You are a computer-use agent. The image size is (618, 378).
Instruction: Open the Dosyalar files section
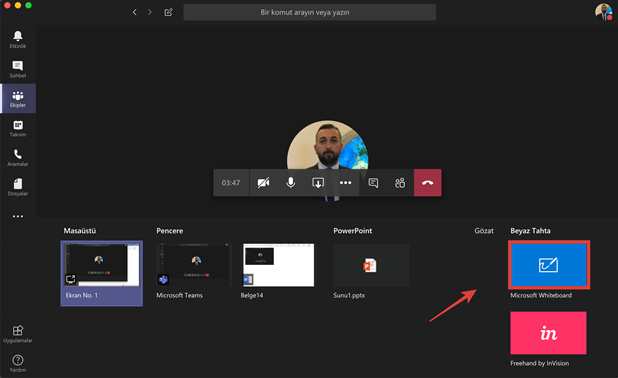coord(18,187)
